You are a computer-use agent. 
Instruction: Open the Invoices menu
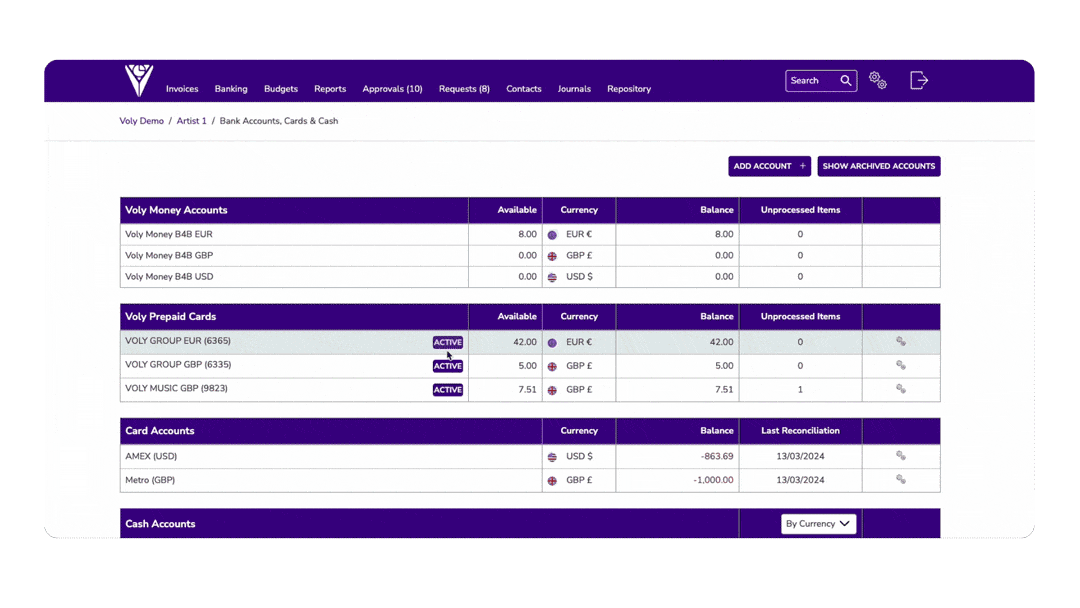[x=182, y=89]
